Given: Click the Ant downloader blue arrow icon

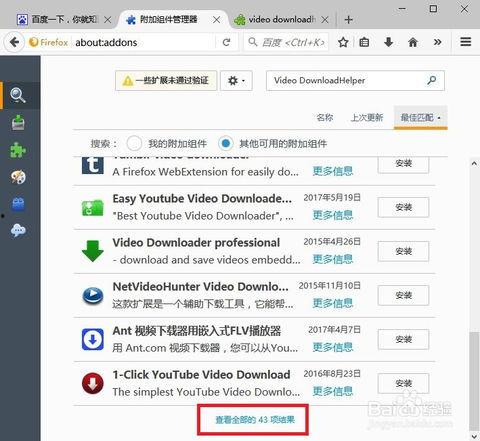Looking at the screenshot, I should [93, 339].
